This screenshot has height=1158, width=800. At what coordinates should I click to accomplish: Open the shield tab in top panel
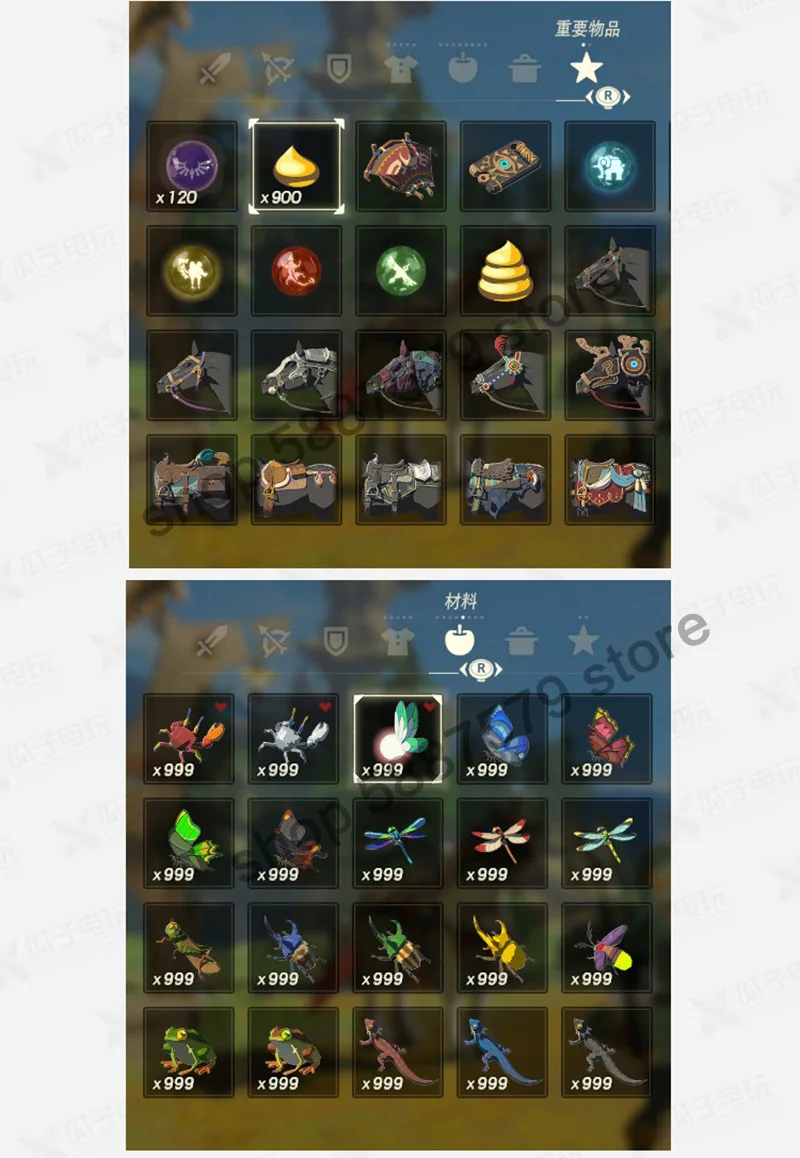pyautogui.click(x=338, y=69)
